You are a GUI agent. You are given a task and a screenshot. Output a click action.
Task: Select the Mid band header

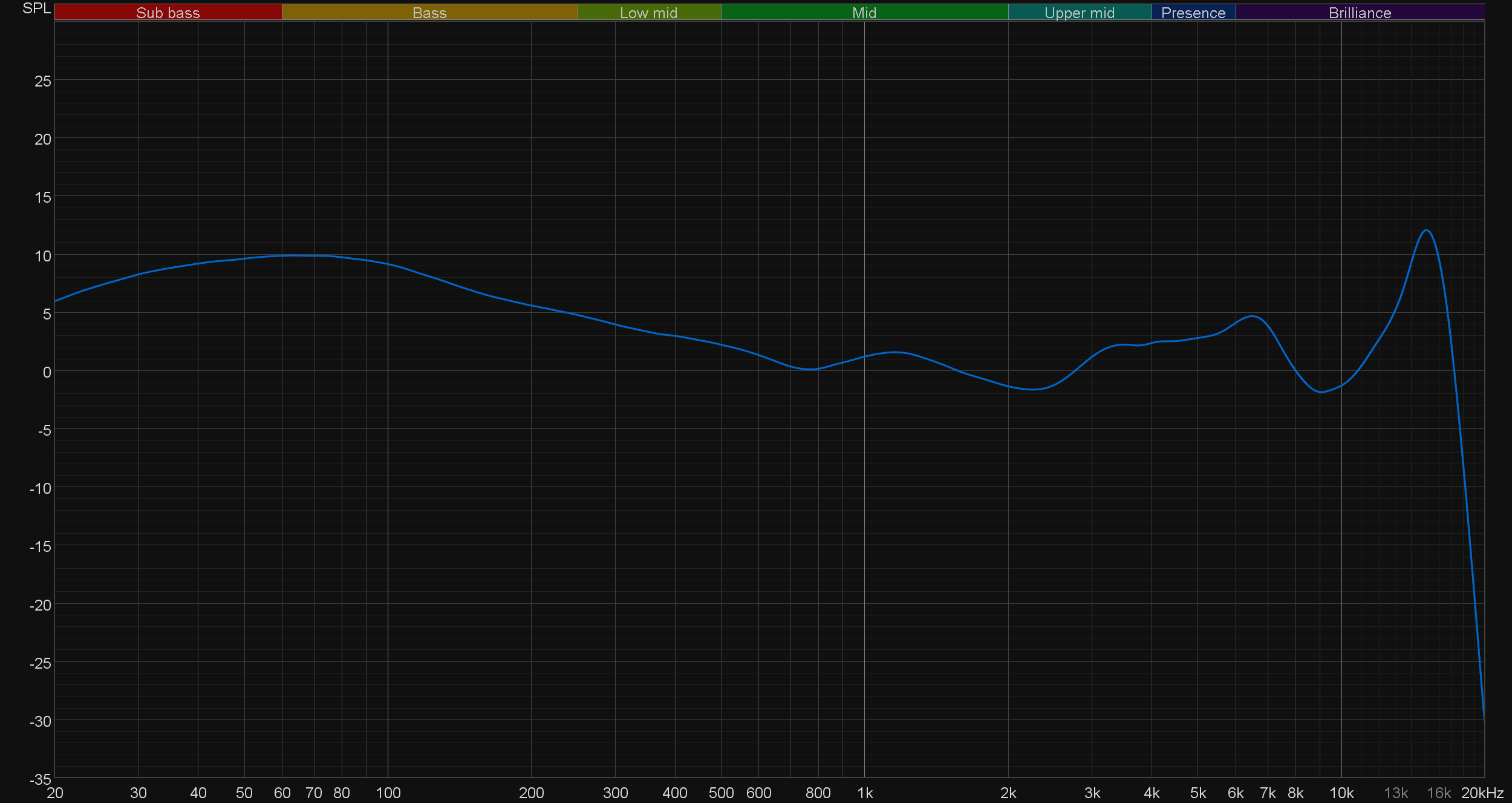click(864, 13)
